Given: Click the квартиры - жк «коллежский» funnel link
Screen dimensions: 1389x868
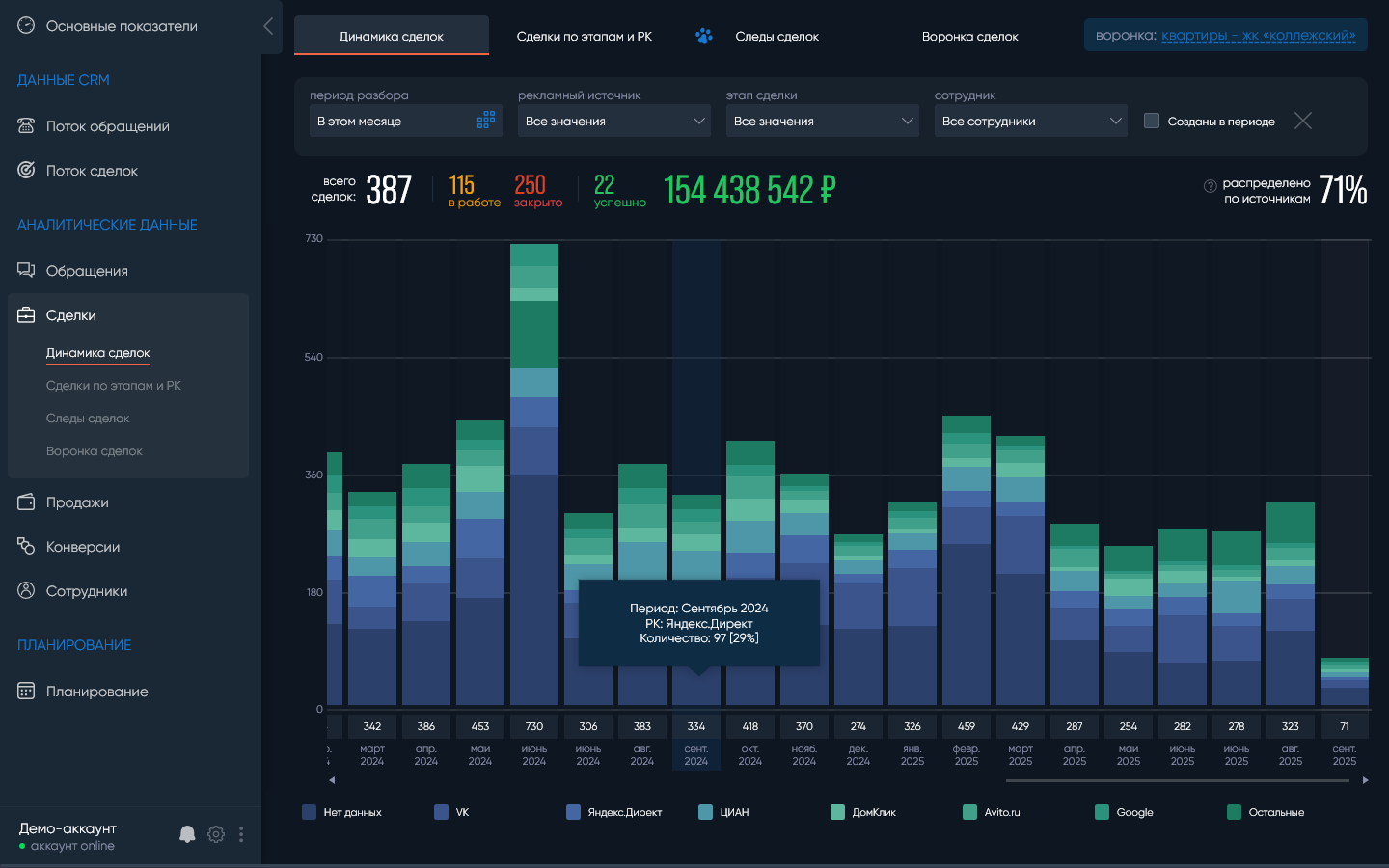Looking at the screenshot, I should [1258, 36].
